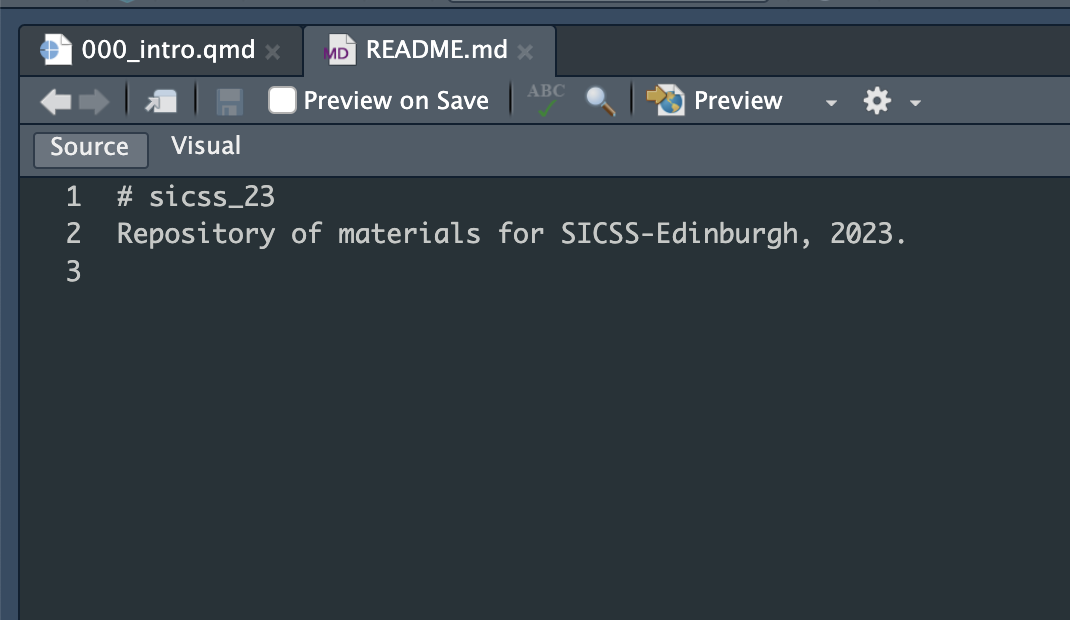Save current document floppy disk icon
The image size is (1070, 620).
click(229, 102)
